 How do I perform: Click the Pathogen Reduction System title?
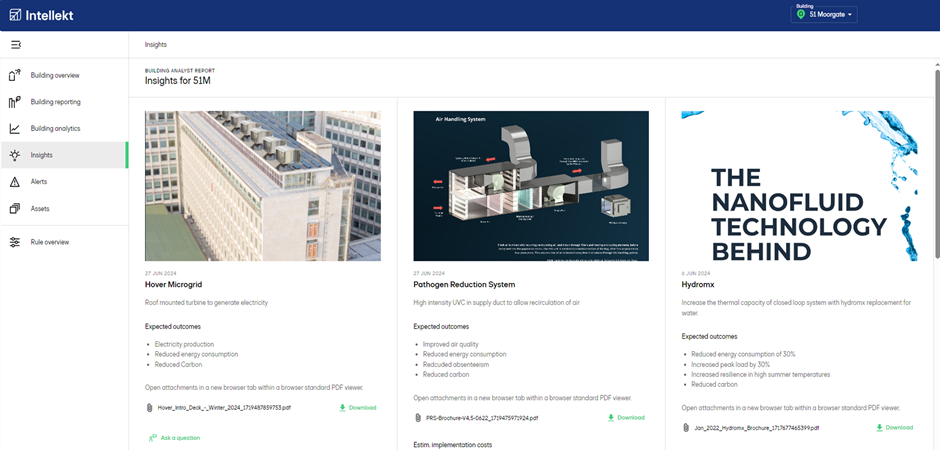[x=464, y=285]
